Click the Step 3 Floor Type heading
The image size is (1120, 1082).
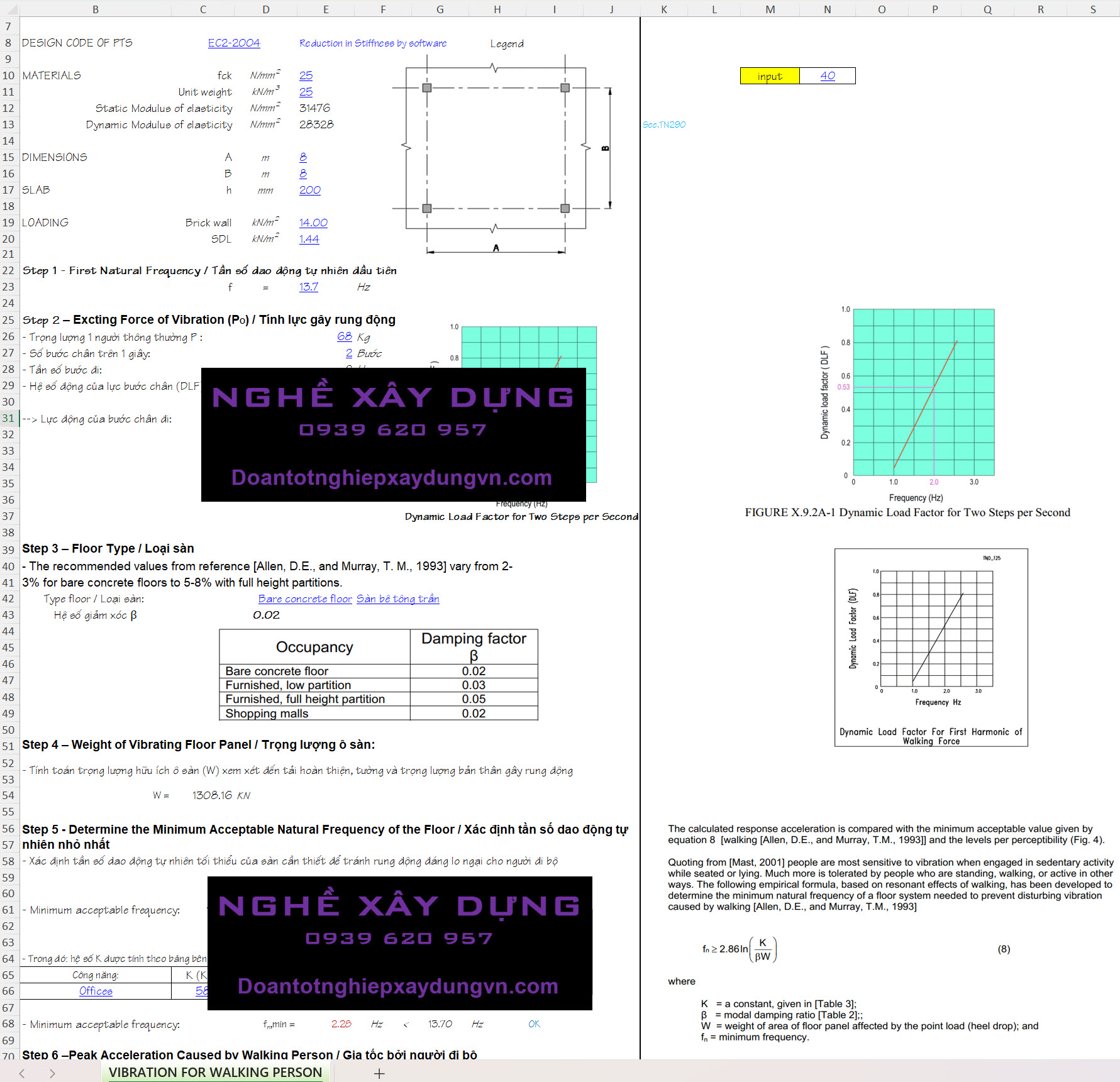(108, 548)
